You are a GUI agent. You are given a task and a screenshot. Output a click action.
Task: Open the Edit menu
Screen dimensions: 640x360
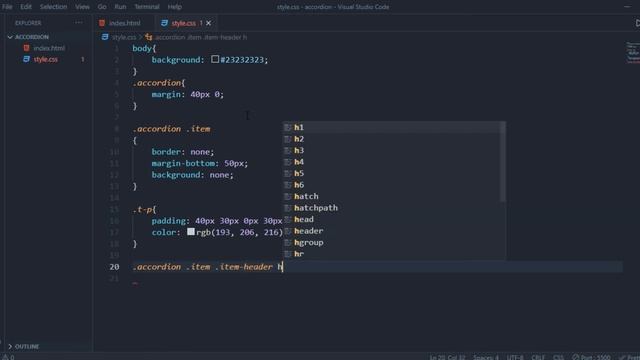[26, 7]
